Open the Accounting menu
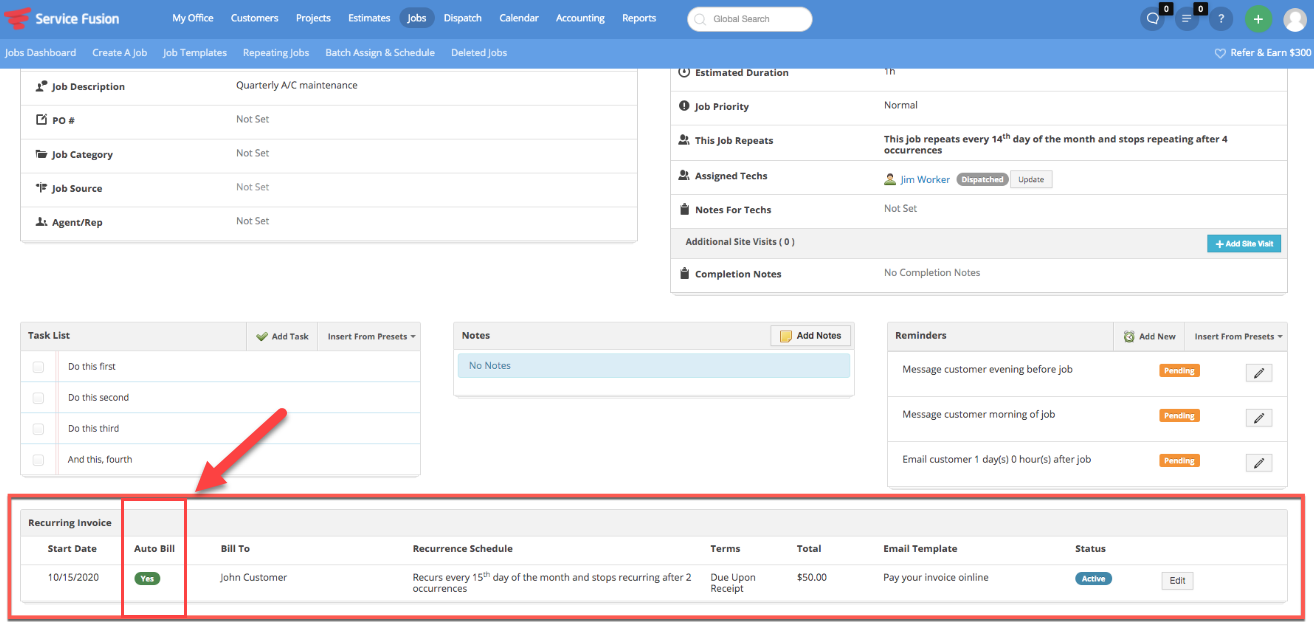 580,18
